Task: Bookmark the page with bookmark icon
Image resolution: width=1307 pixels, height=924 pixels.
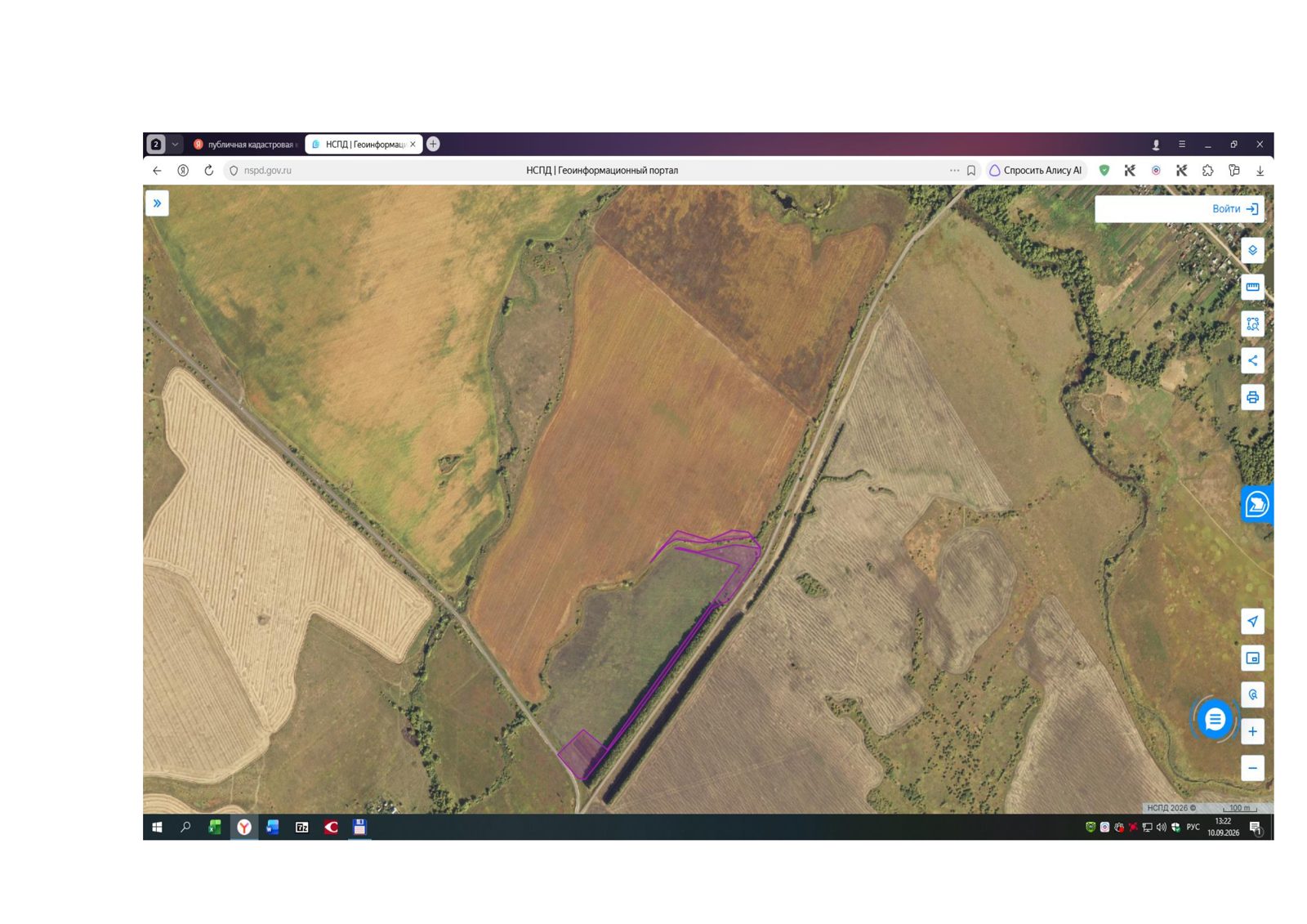Action: 971,171
